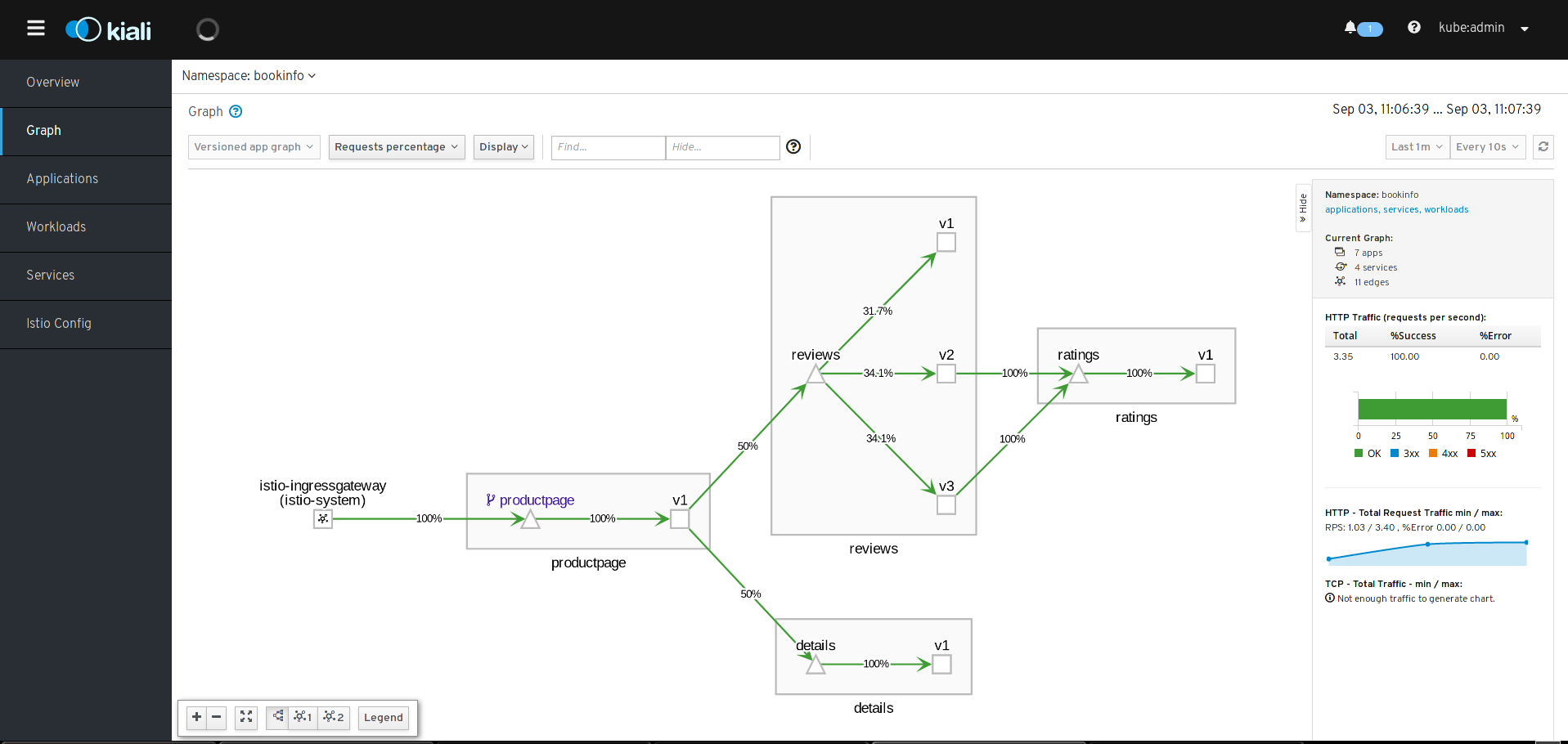This screenshot has width=1568, height=744.
Task: Open Every 10s refresh interval dropdown
Action: click(x=1488, y=147)
